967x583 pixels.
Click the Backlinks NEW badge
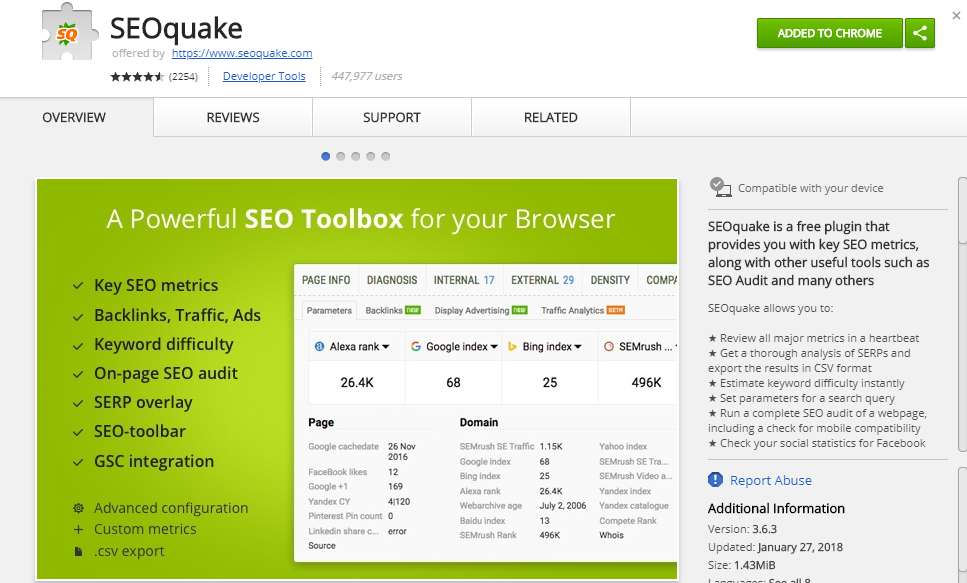point(413,310)
